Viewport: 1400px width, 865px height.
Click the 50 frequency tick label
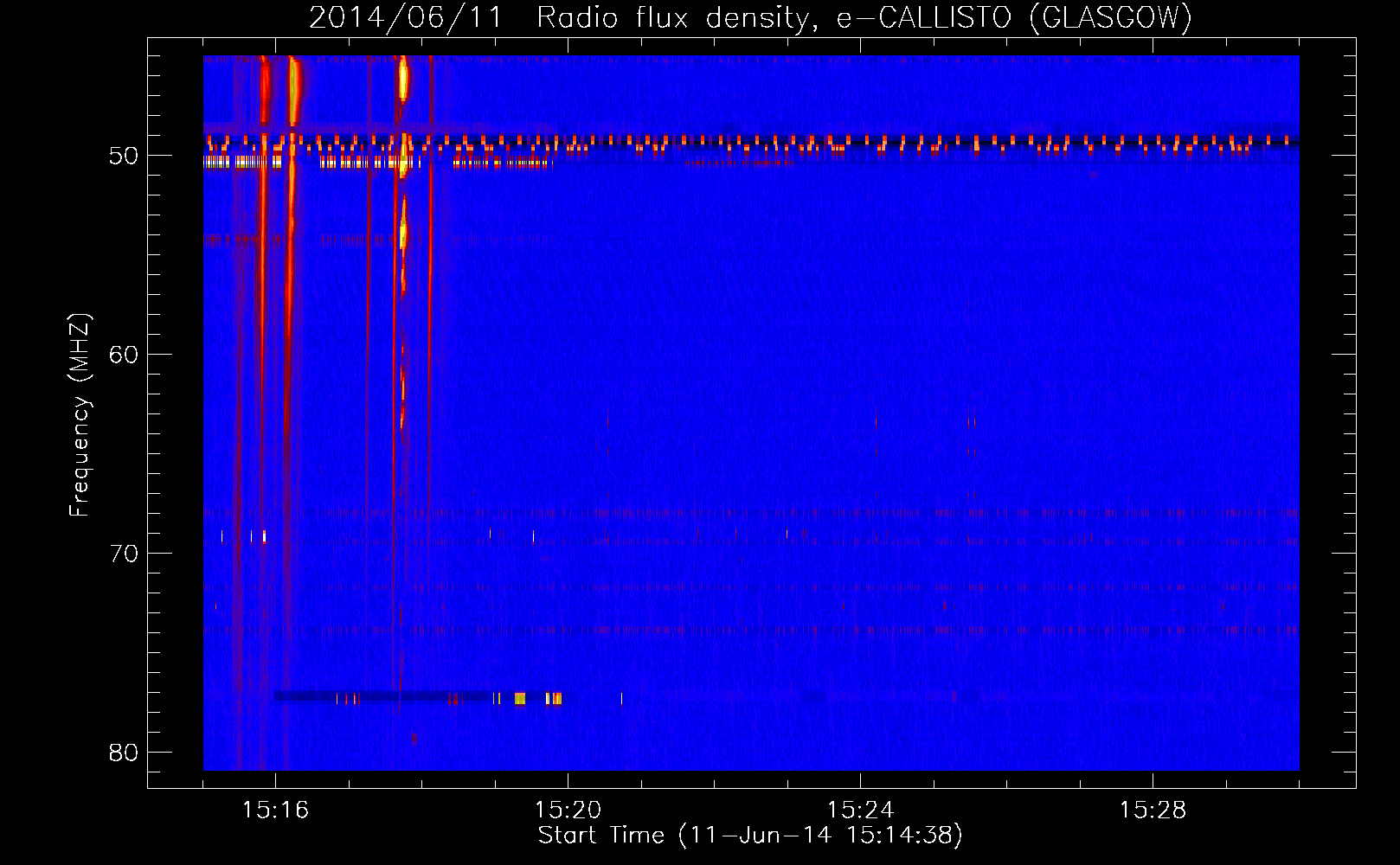pos(124,157)
